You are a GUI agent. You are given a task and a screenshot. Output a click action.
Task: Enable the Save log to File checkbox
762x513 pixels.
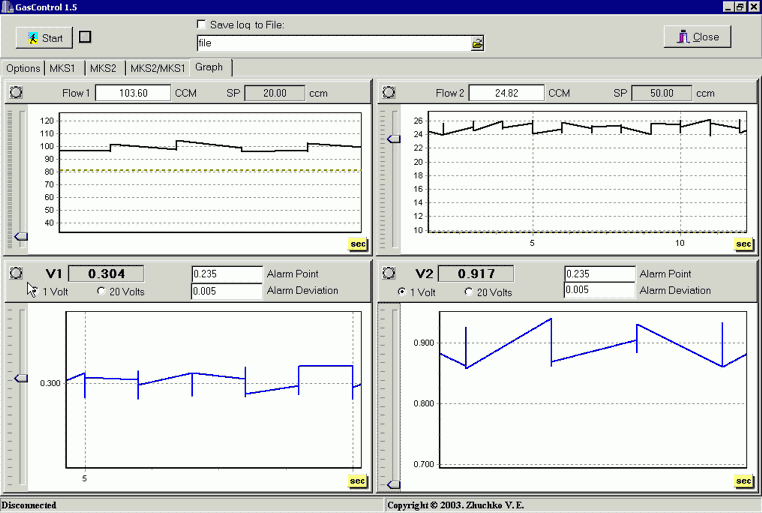(203, 24)
